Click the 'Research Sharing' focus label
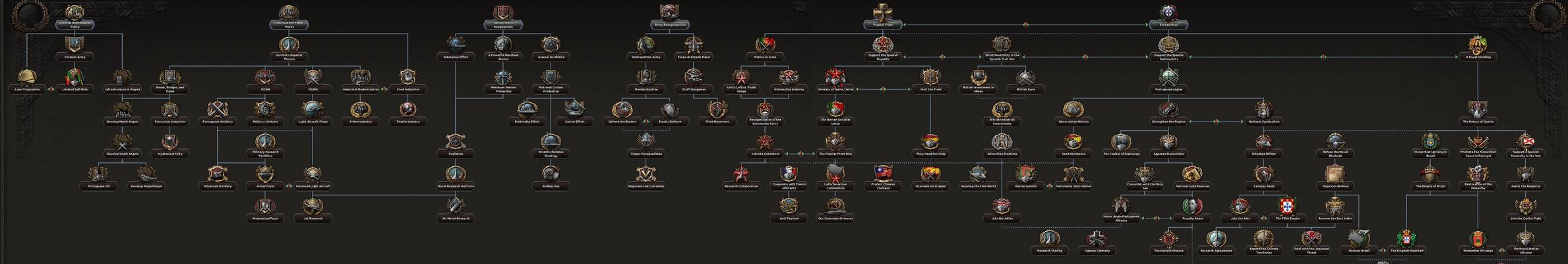This screenshot has width=1568, height=264. 1049,251
